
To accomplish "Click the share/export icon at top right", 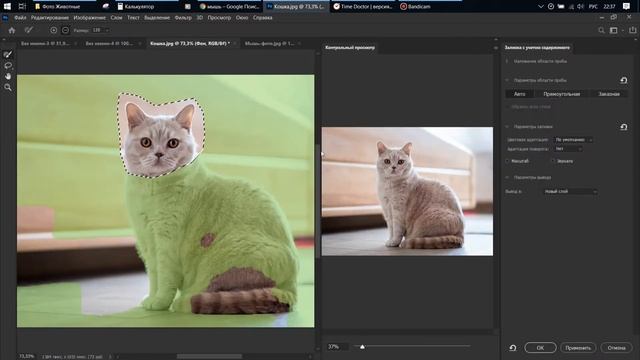I will (x=633, y=30).
